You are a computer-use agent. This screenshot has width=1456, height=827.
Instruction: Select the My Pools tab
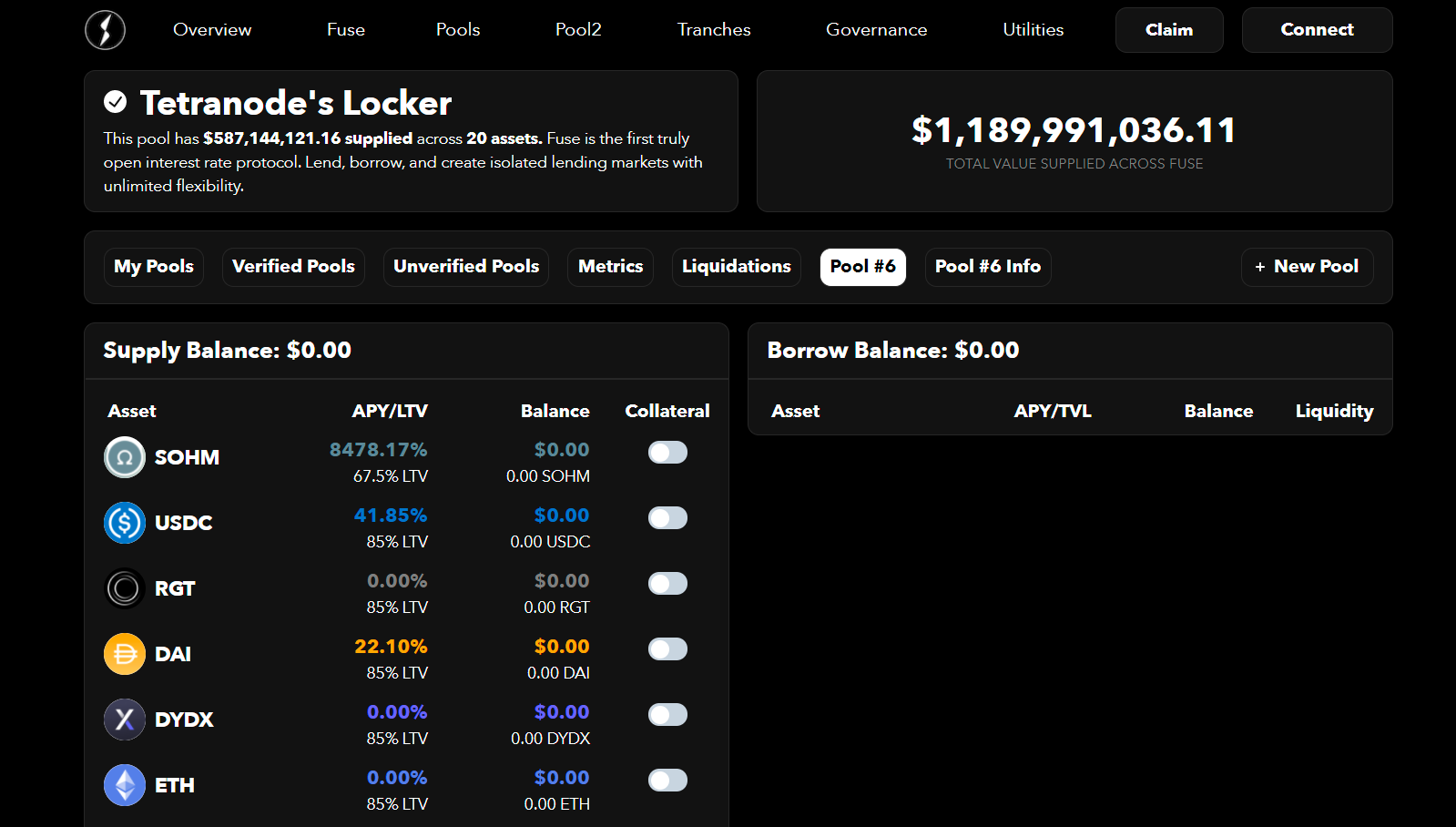point(154,267)
